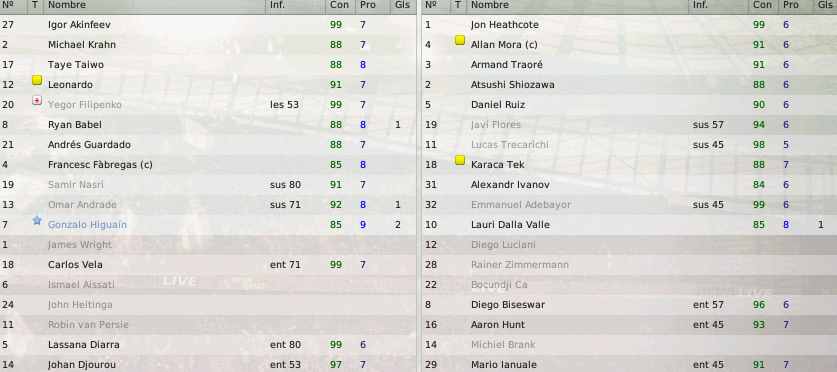Click the star icon beside Gonzalo Higuaín

(37, 220)
